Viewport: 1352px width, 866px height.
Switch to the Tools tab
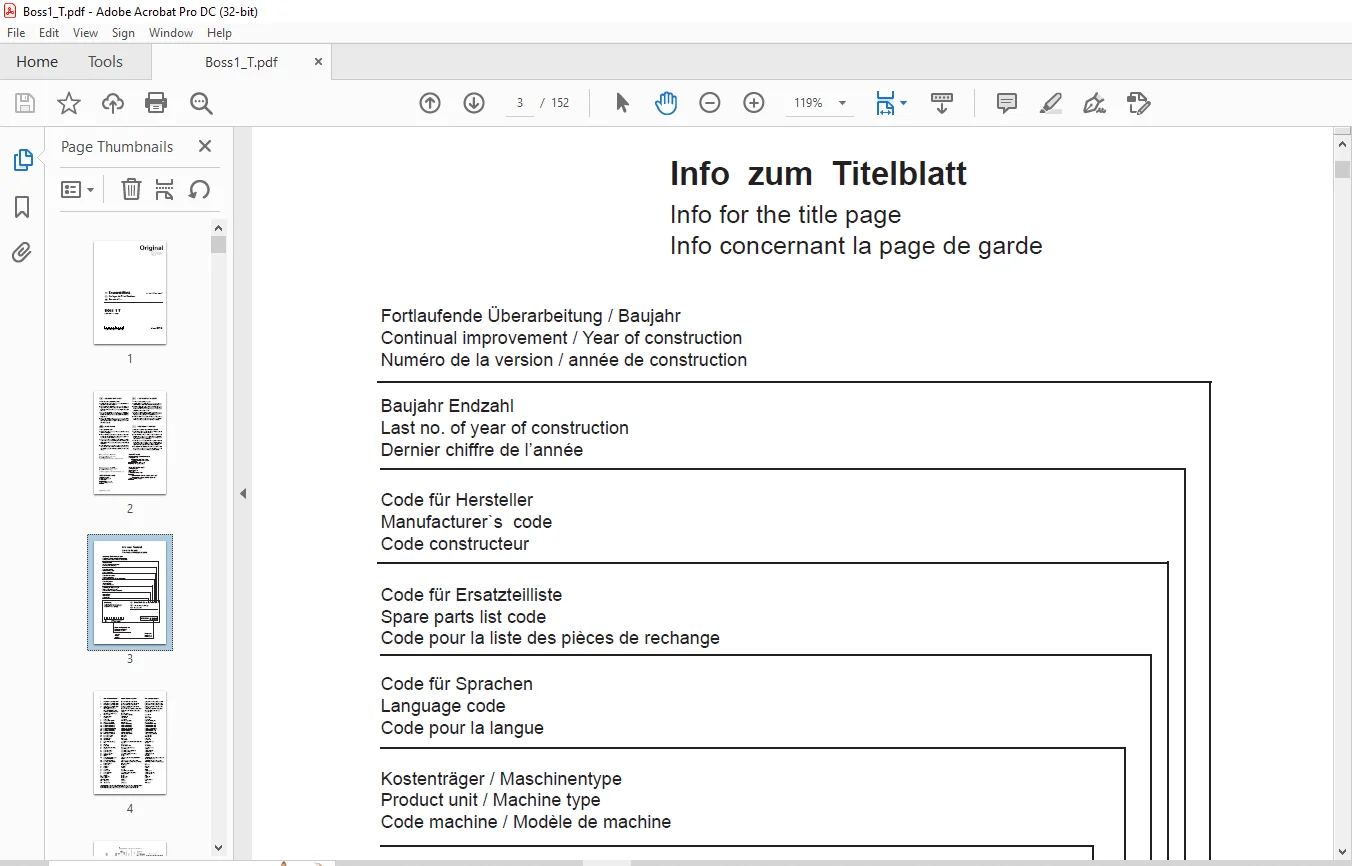click(x=105, y=62)
